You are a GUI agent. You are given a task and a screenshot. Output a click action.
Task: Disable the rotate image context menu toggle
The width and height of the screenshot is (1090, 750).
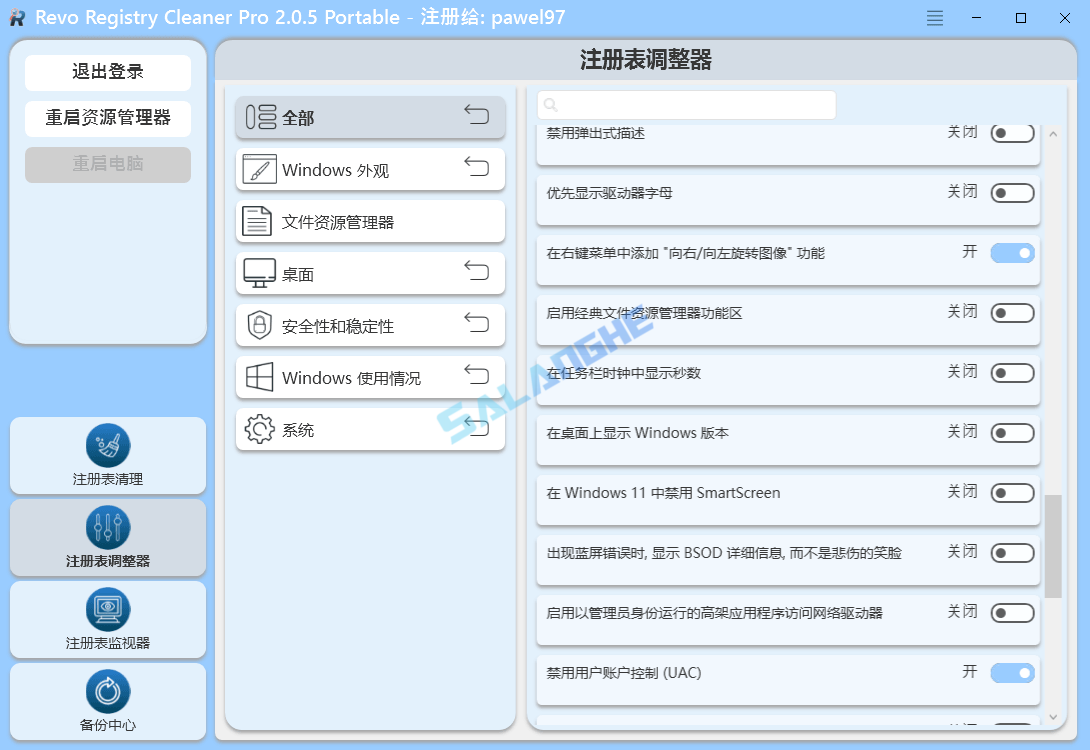[1011, 253]
